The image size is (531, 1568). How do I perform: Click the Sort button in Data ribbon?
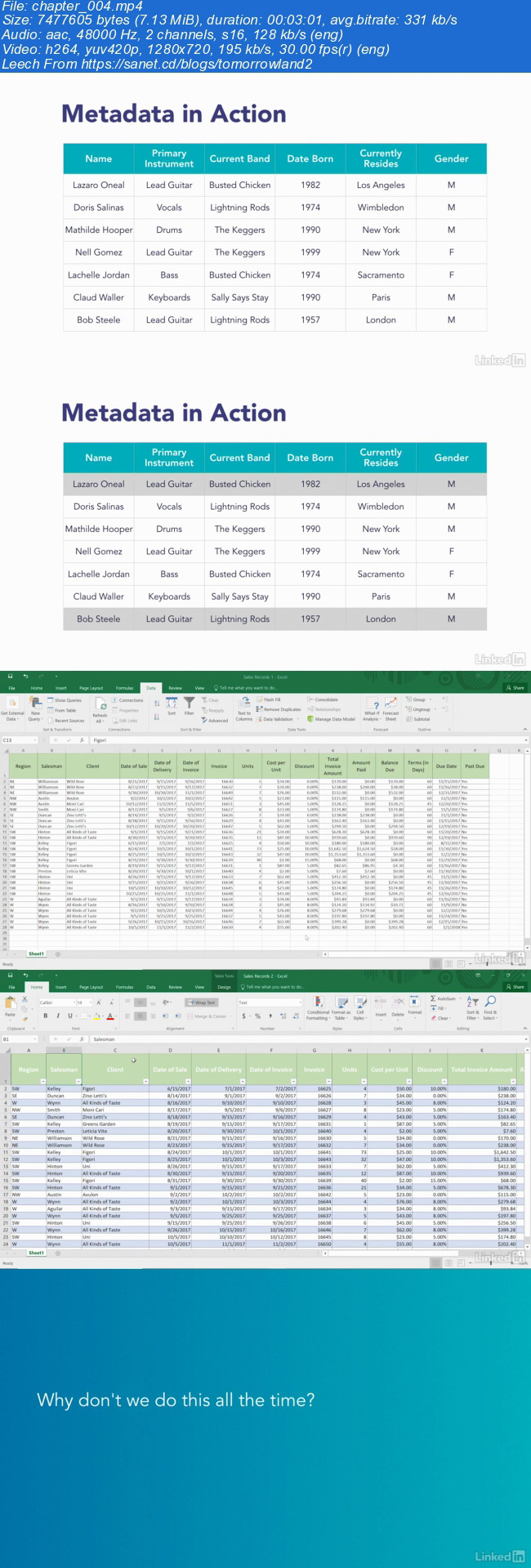point(172,708)
